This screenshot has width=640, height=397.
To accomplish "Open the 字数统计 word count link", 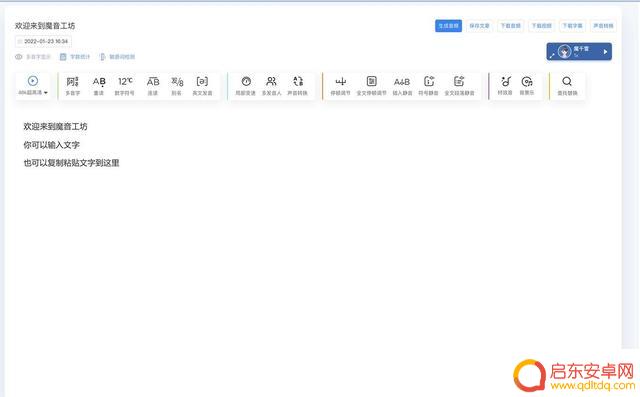I will pyautogui.click(x=75, y=57).
